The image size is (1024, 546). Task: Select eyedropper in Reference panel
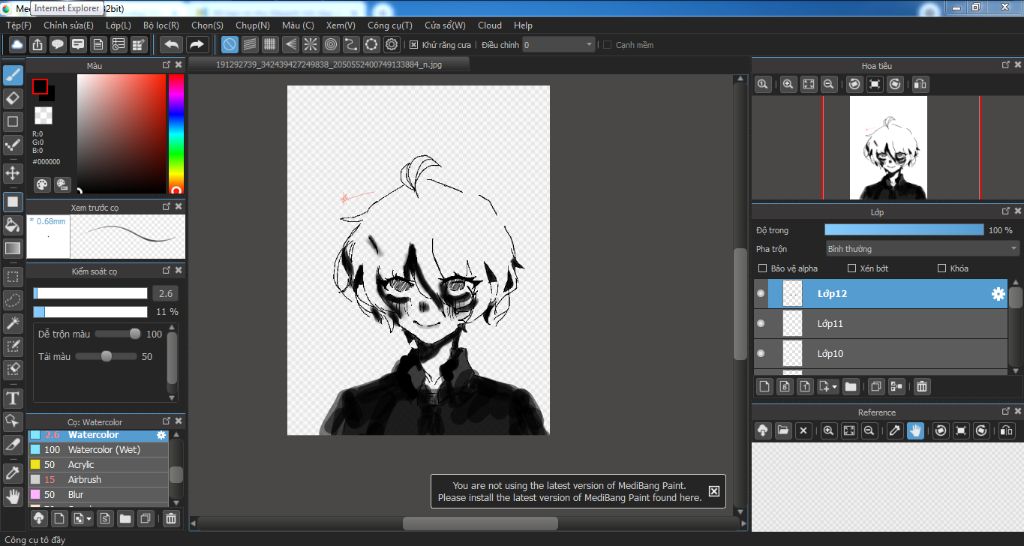coord(895,430)
